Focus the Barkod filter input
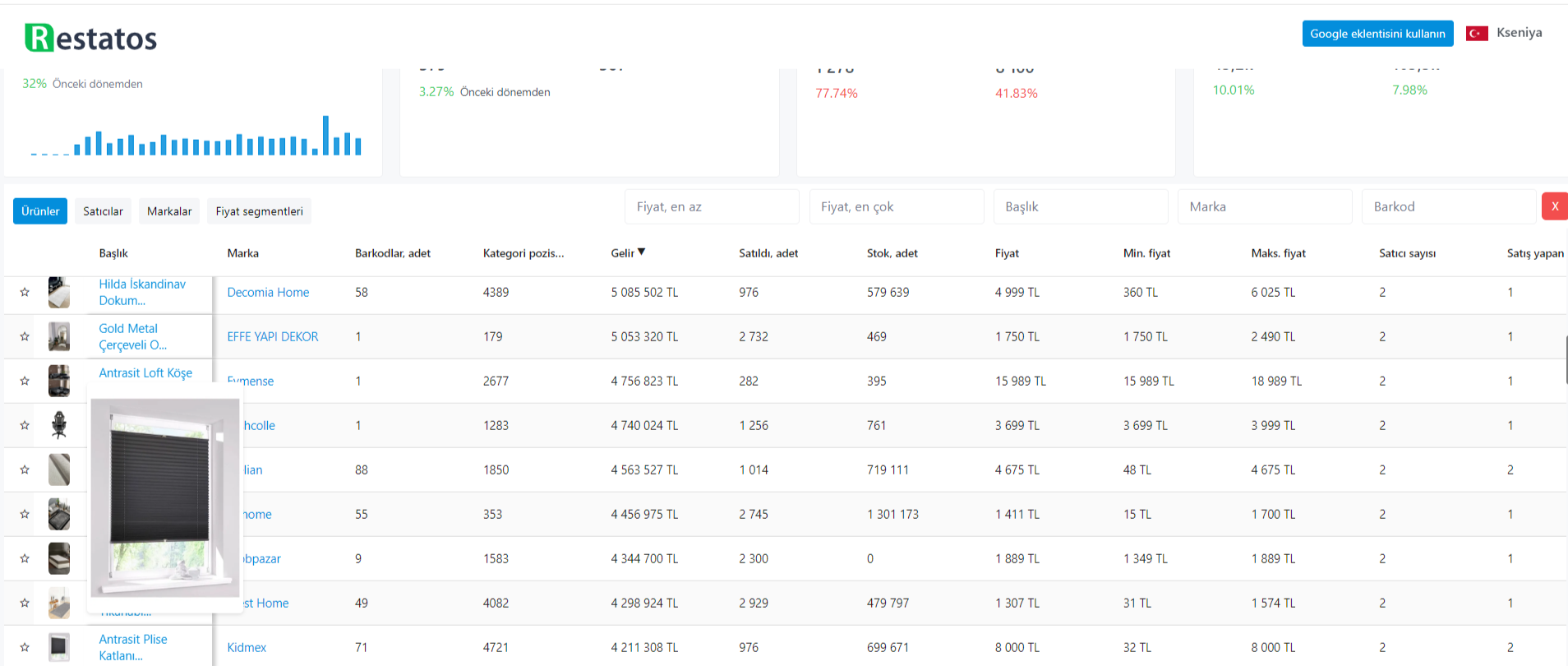 (x=1449, y=206)
